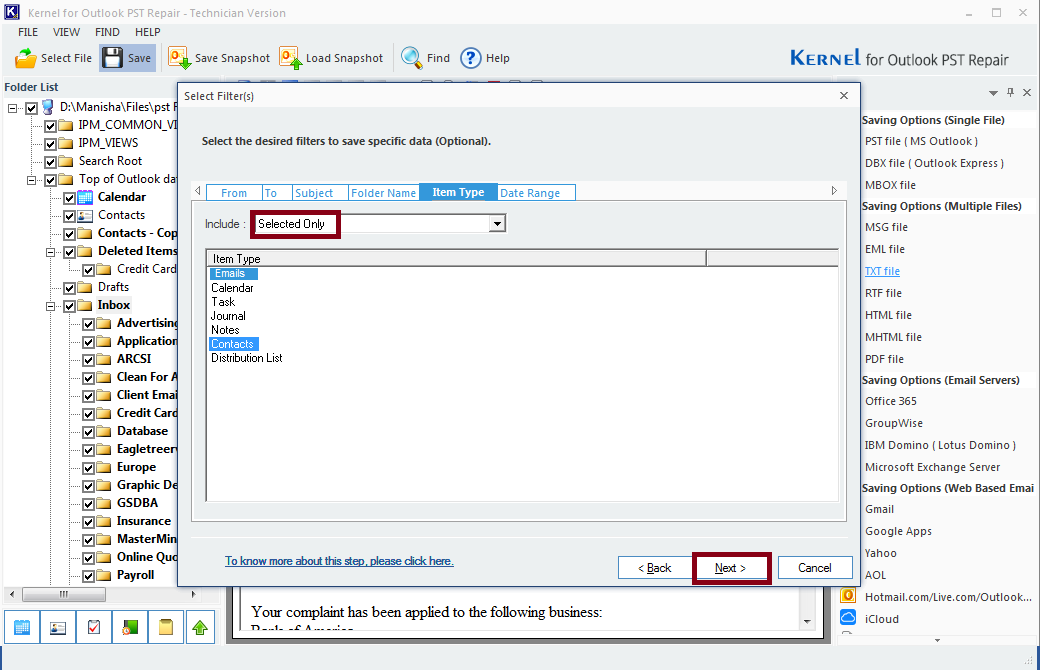Switch to the Date Range filter tab
The image size is (1040, 670).
(536, 192)
